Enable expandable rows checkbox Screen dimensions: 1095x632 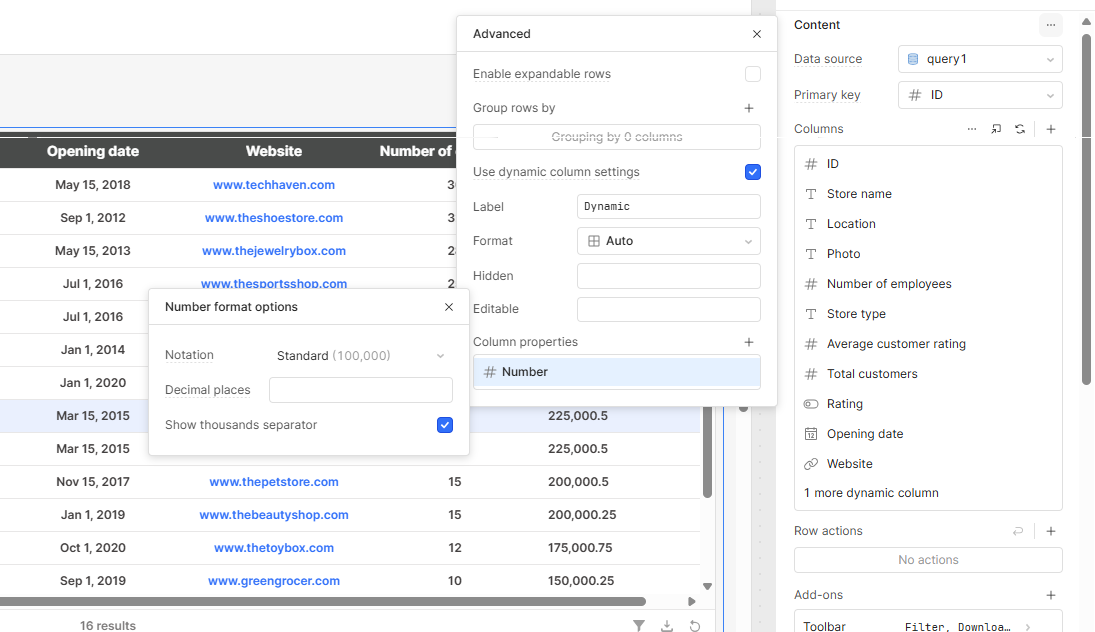click(x=753, y=74)
